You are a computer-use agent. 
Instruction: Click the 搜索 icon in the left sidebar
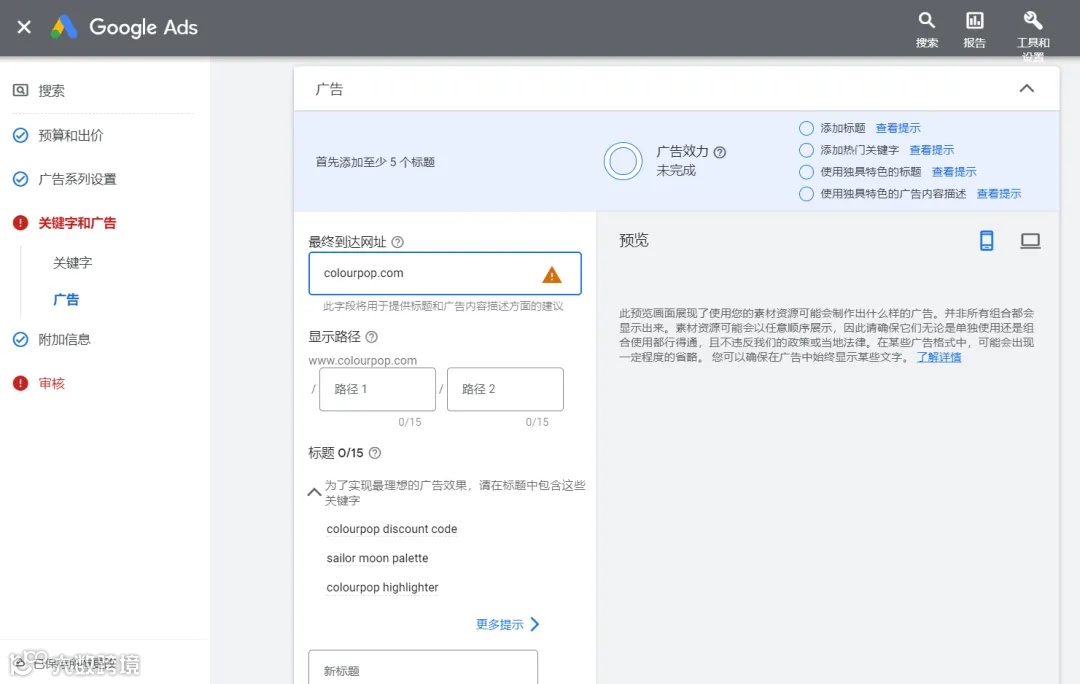21,90
